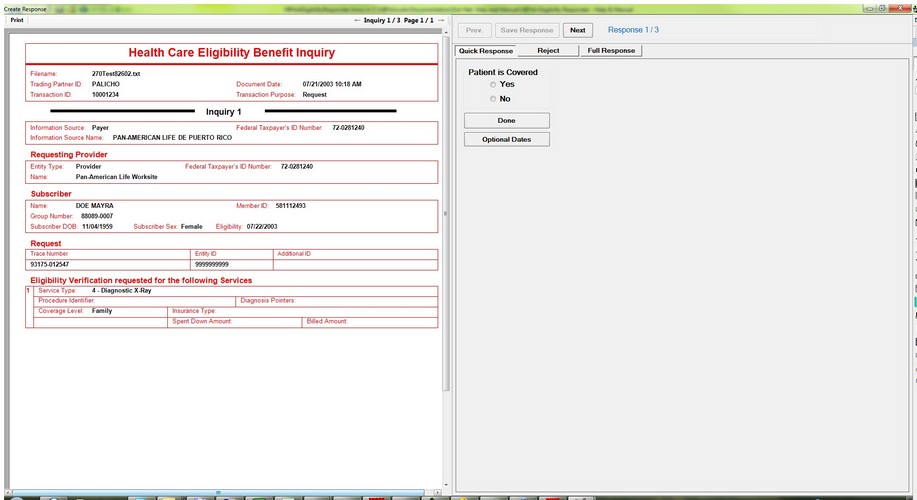Go to the Next response

pos(577,30)
